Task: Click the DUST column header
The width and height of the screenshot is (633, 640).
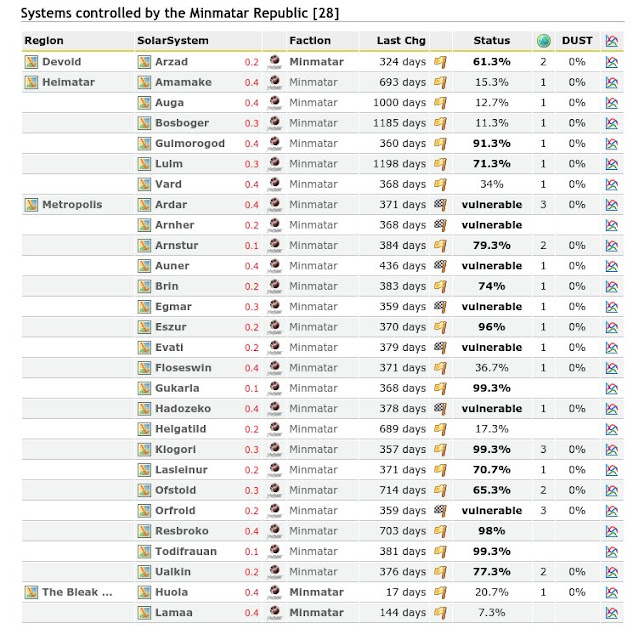Action: 577,41
